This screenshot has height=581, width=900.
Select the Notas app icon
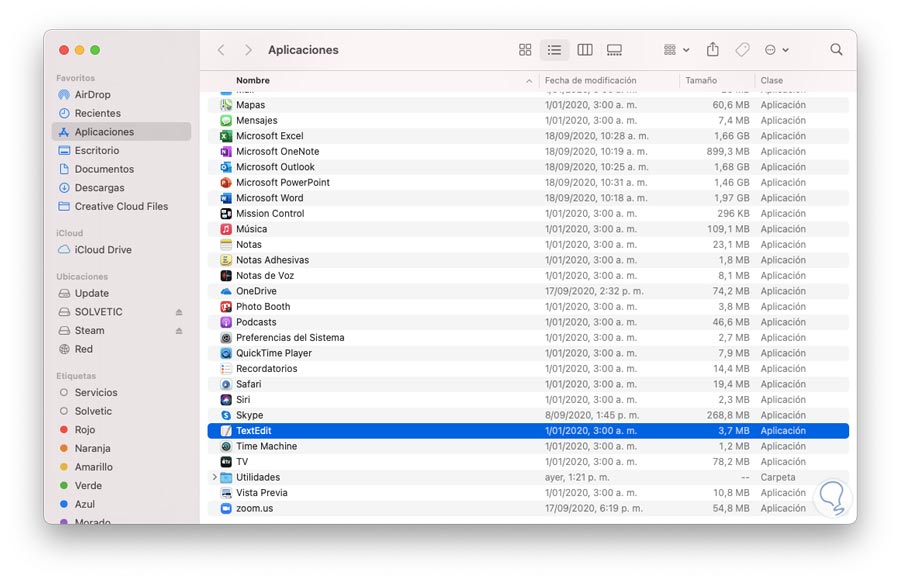coord(226,245)
